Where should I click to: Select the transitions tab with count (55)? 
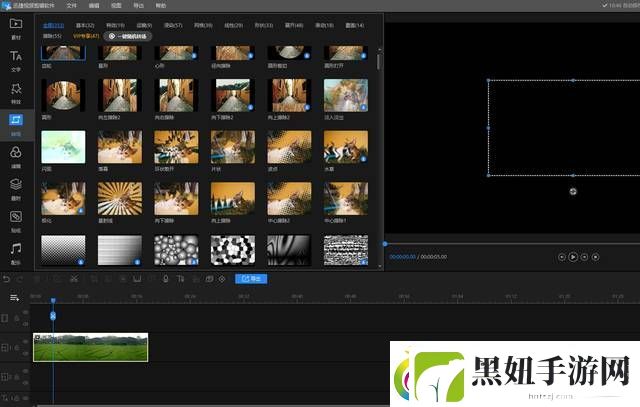(52, 36)
